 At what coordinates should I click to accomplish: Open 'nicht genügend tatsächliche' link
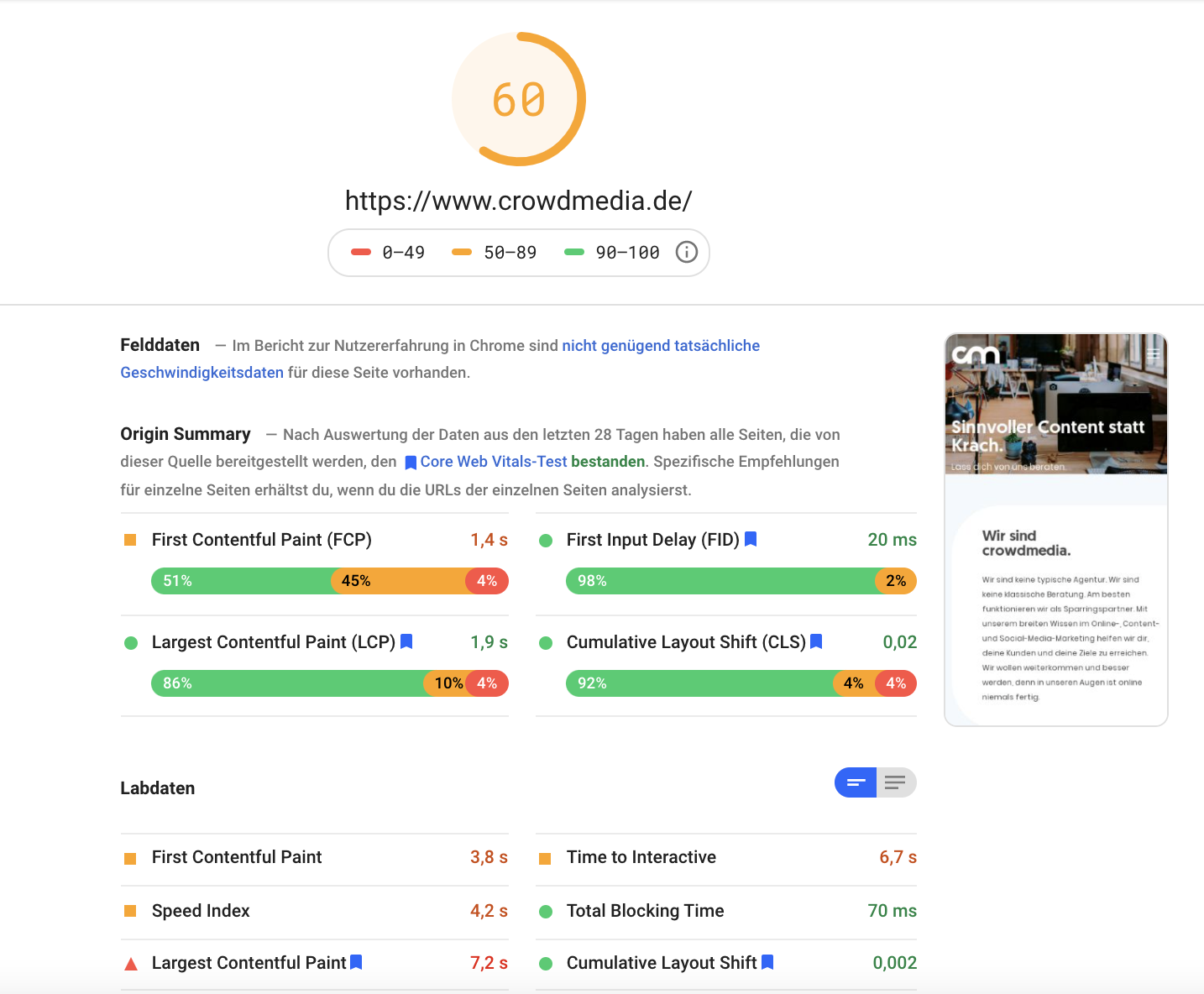(x=661, y=345)
